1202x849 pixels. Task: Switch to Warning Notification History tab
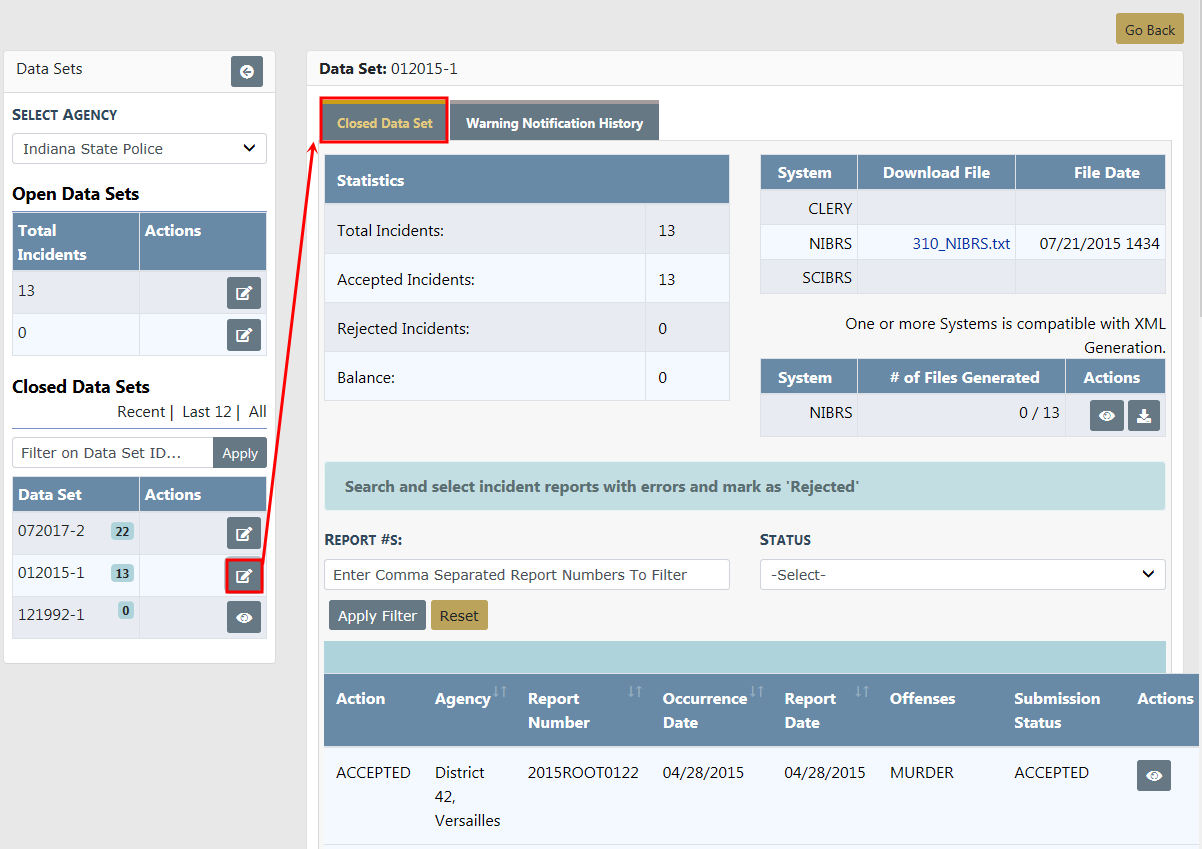554,123
